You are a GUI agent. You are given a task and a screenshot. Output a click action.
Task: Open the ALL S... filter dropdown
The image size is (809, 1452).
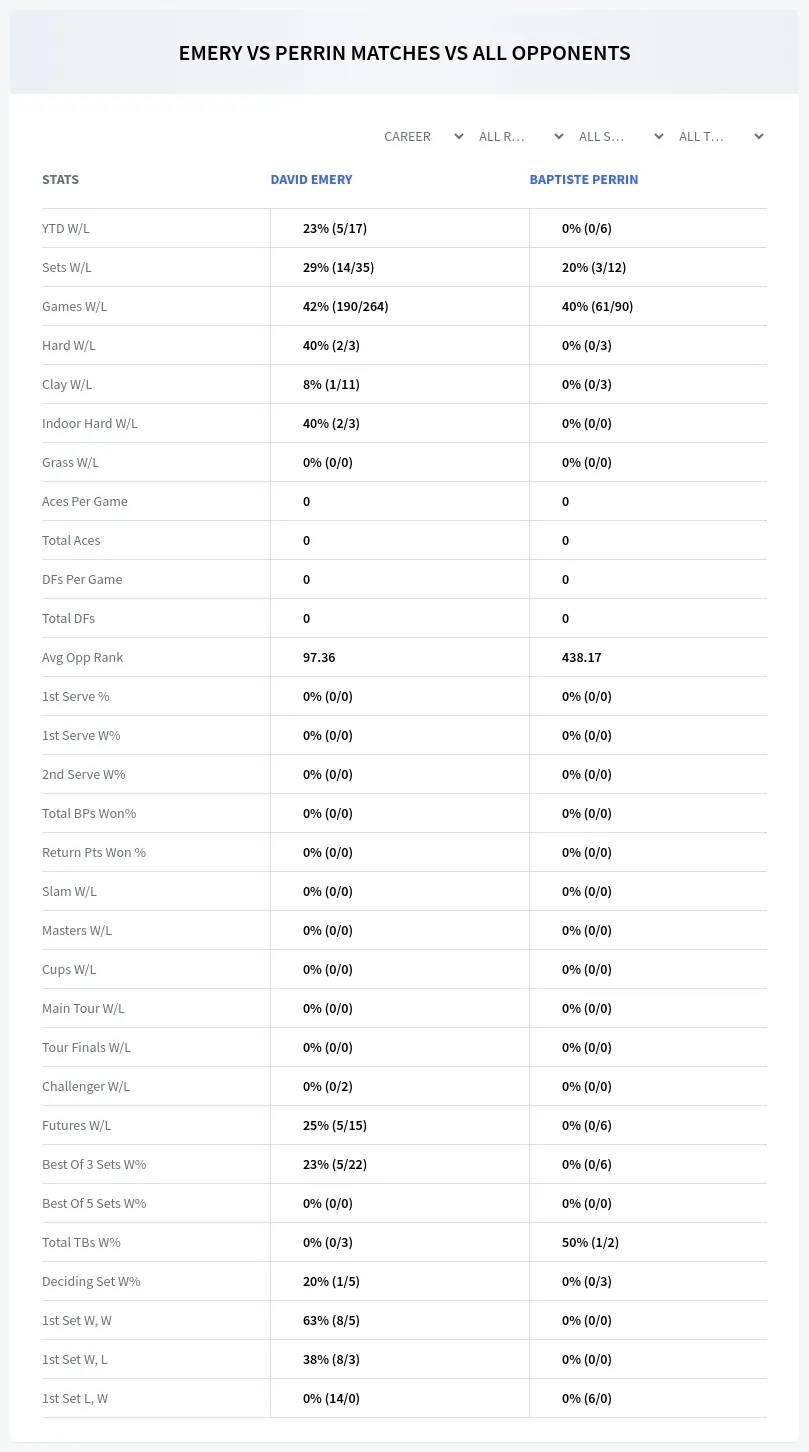[x=621, y=136]
